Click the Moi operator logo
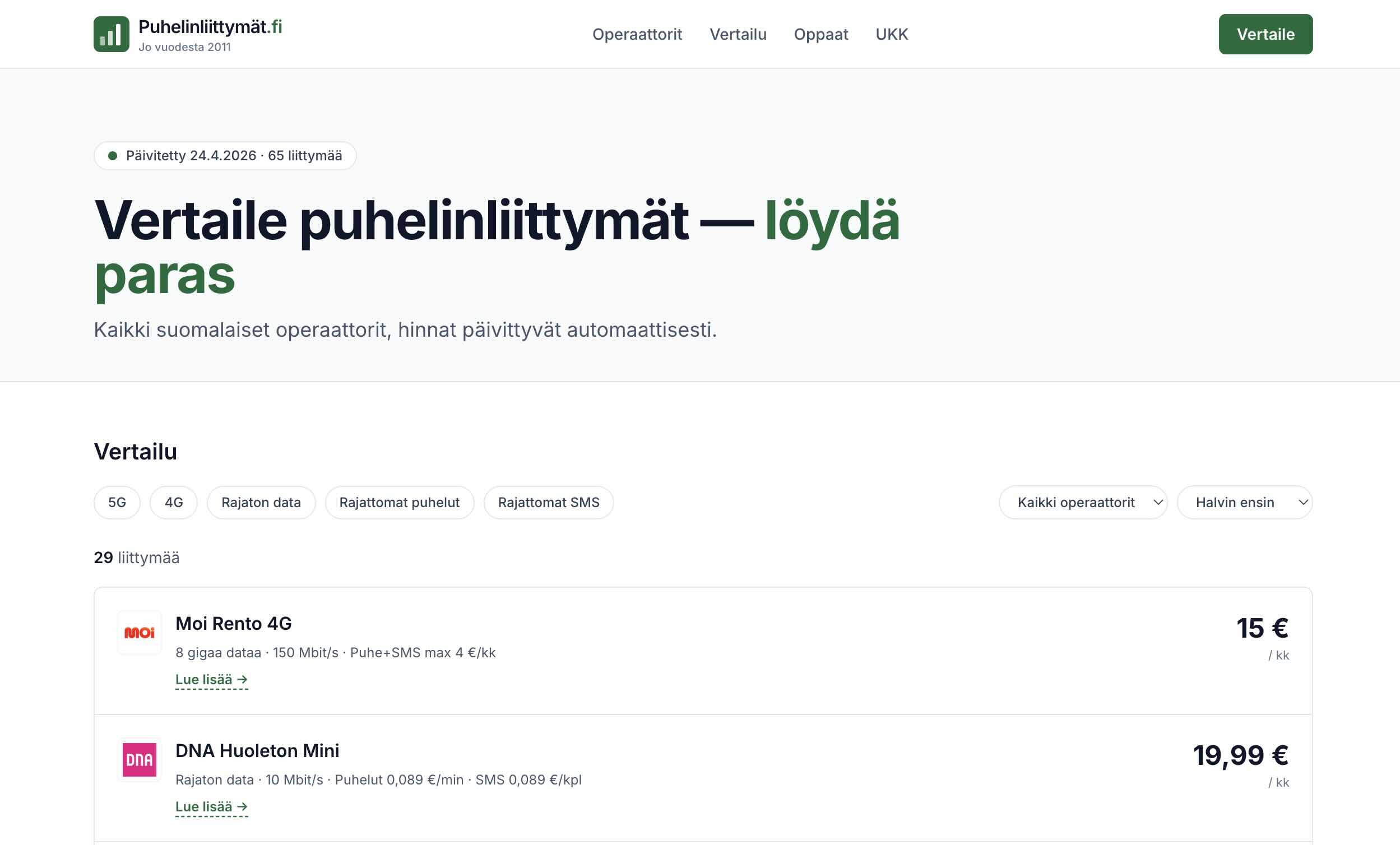 pos(140,633)
